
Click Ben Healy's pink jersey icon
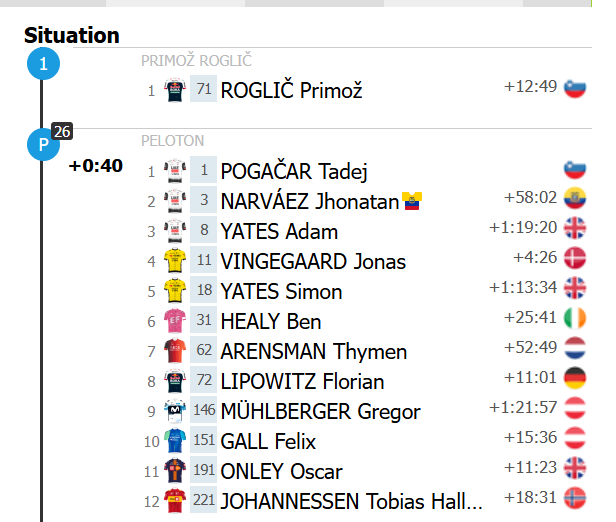tap(175, 321)
